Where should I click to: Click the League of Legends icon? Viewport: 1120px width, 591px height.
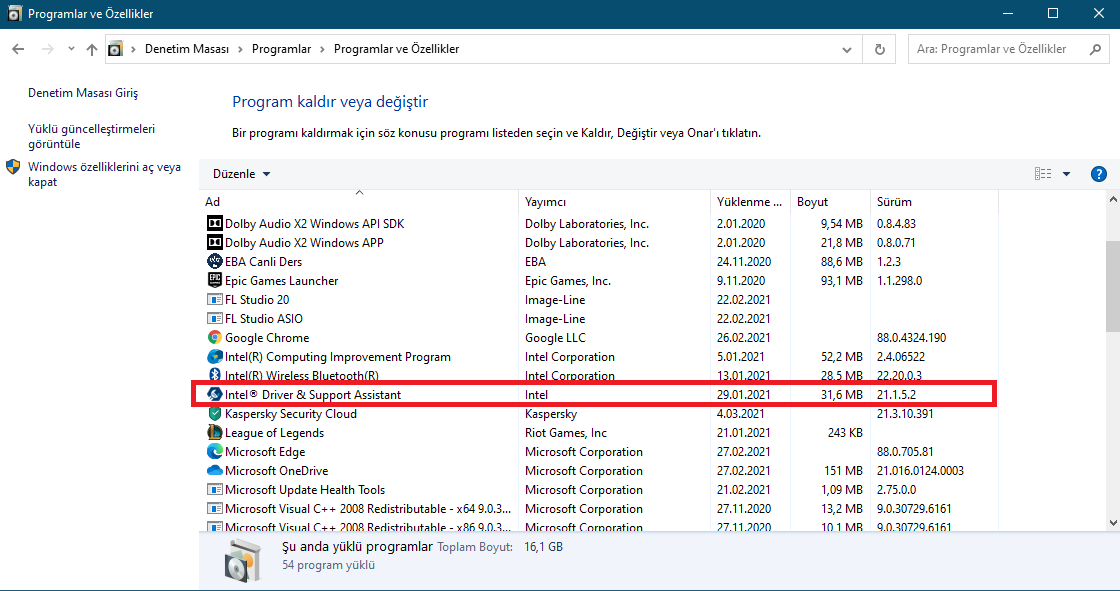214,433
